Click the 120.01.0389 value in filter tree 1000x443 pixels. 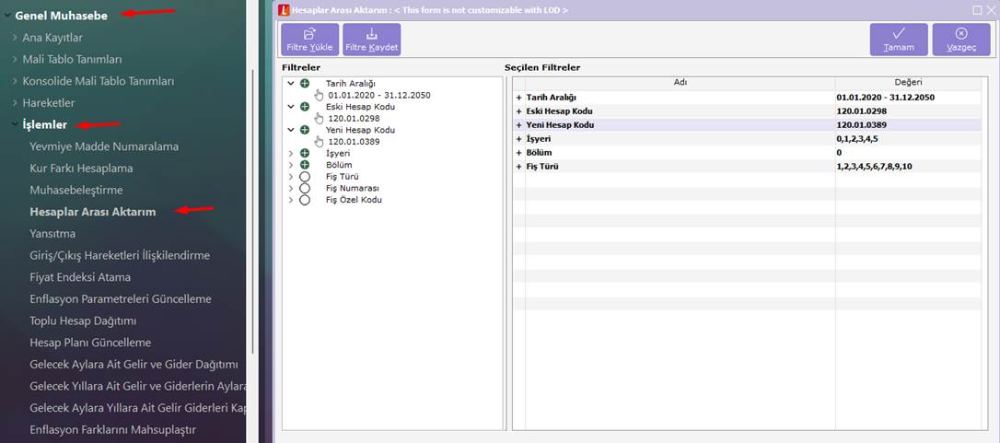click(x=354, y=142)
